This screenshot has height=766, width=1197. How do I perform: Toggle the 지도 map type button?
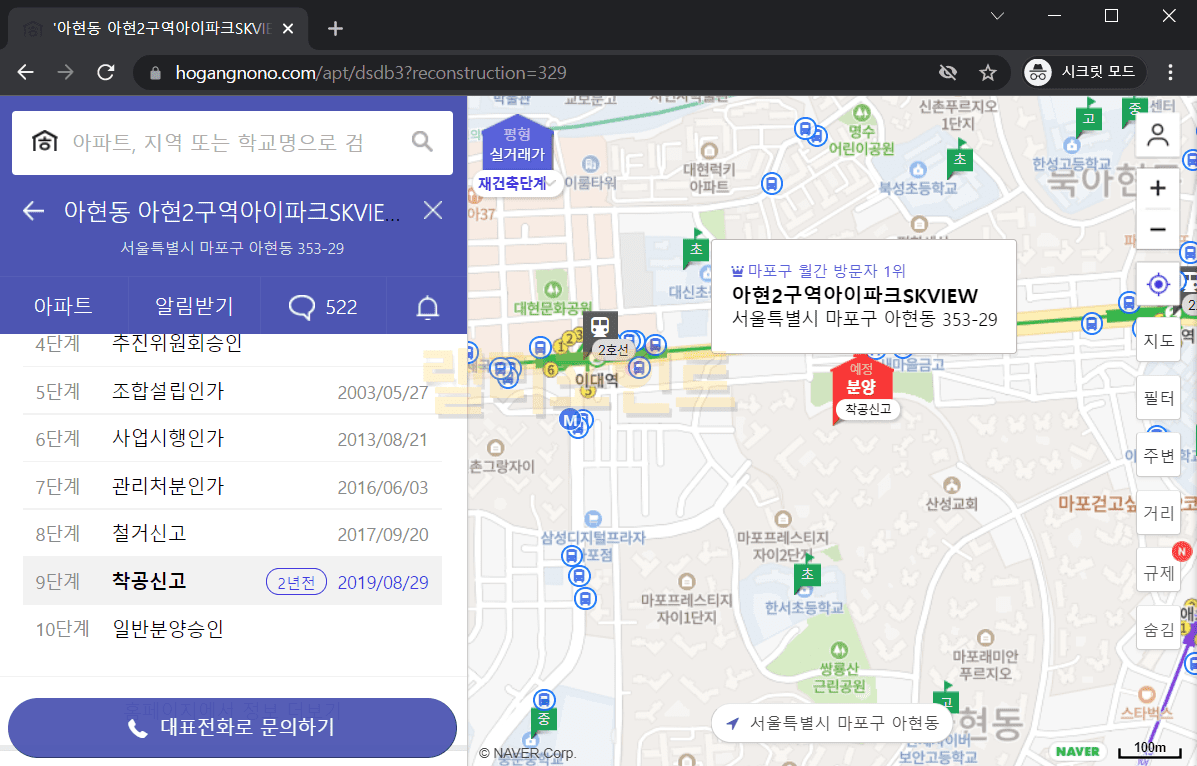coord(1158,341)
